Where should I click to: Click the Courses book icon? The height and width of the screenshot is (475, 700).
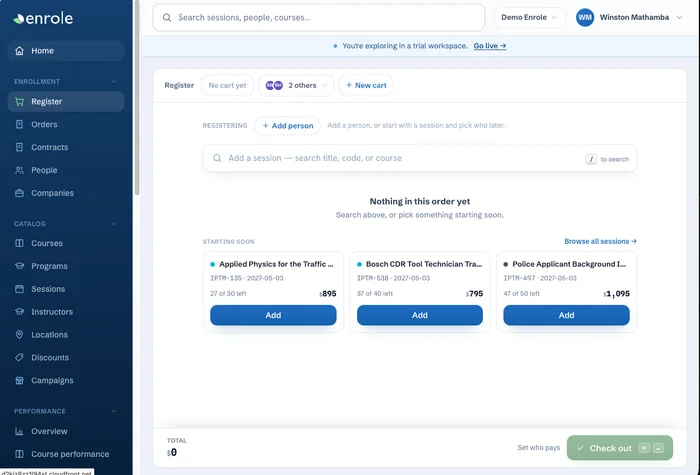pyautogui.click(x=19, y=243)
